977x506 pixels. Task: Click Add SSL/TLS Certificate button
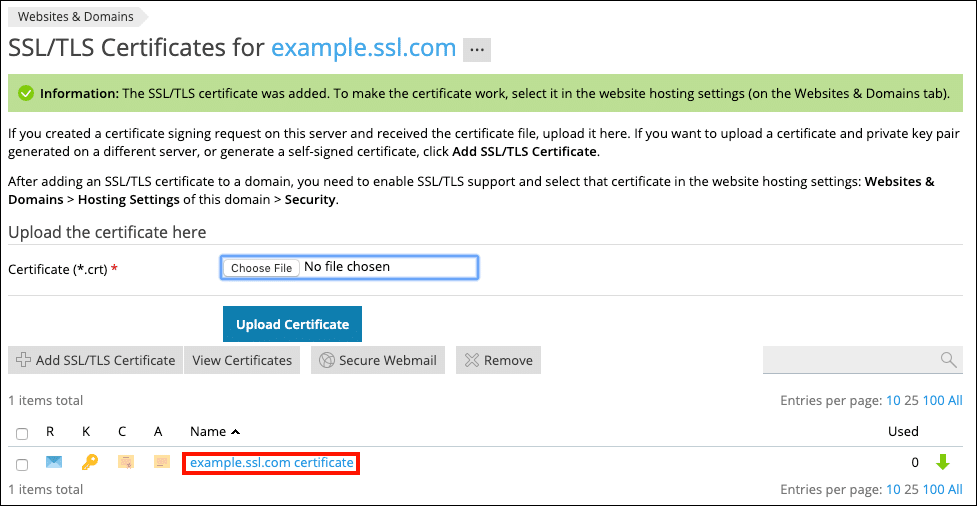95,360
